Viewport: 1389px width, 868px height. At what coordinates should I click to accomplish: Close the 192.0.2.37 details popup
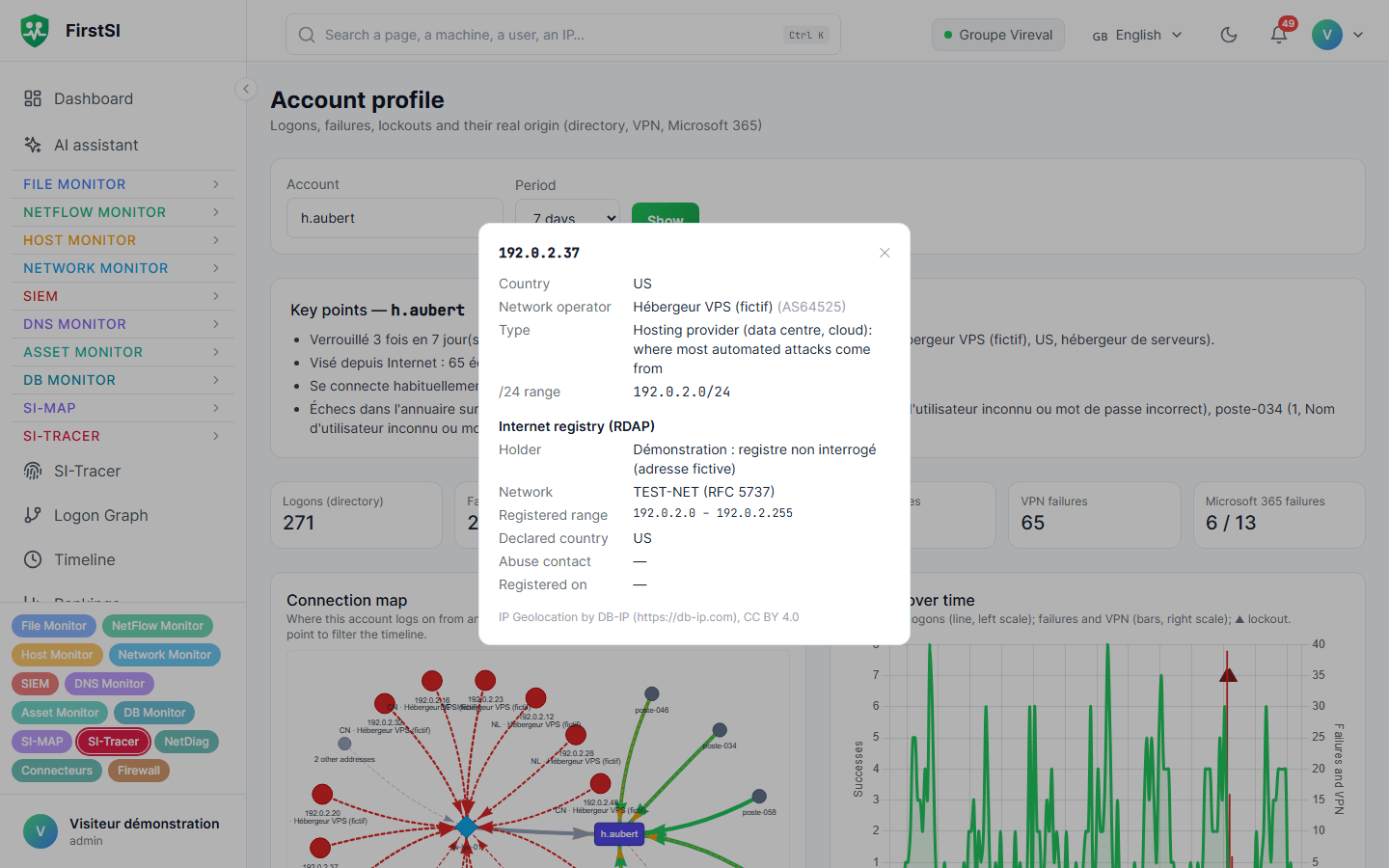pos(885,253)
